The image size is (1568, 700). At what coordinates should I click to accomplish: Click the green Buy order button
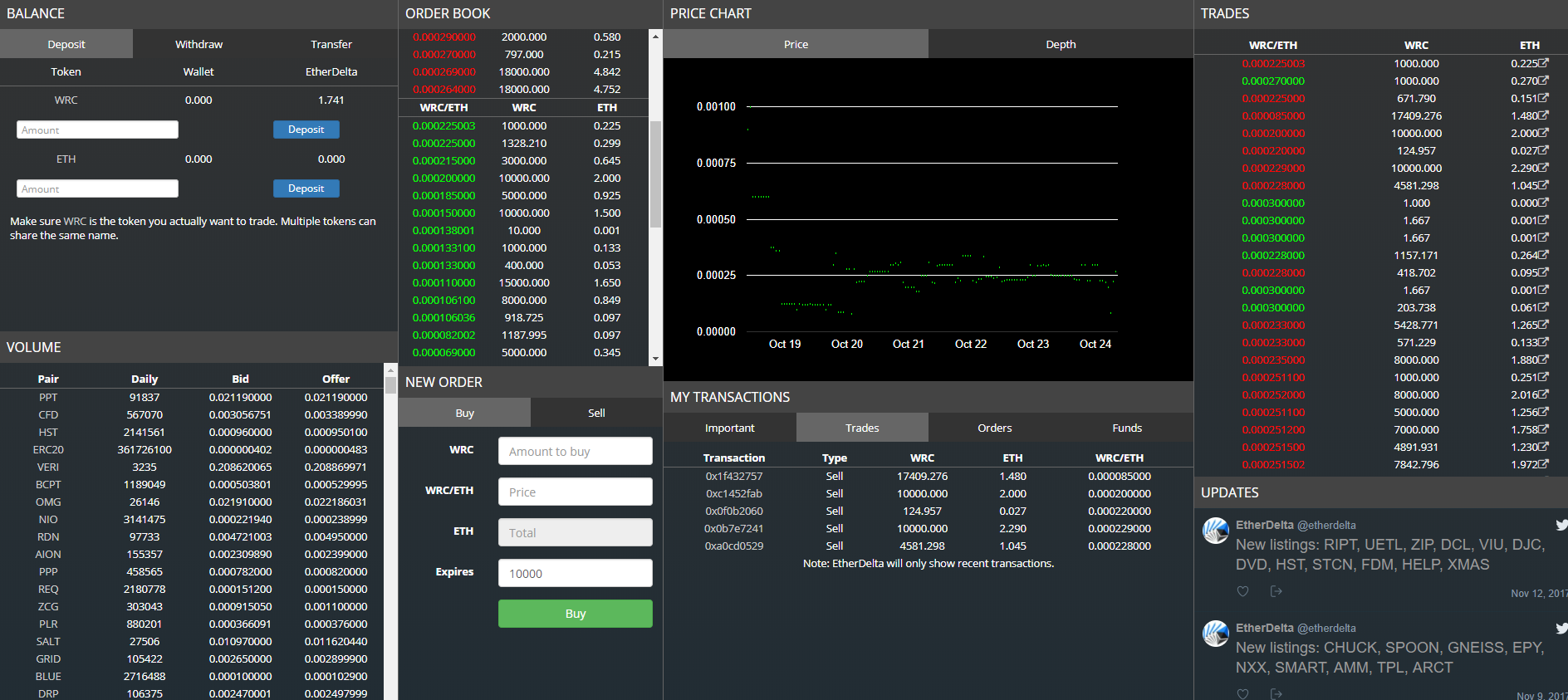(576, 614)
